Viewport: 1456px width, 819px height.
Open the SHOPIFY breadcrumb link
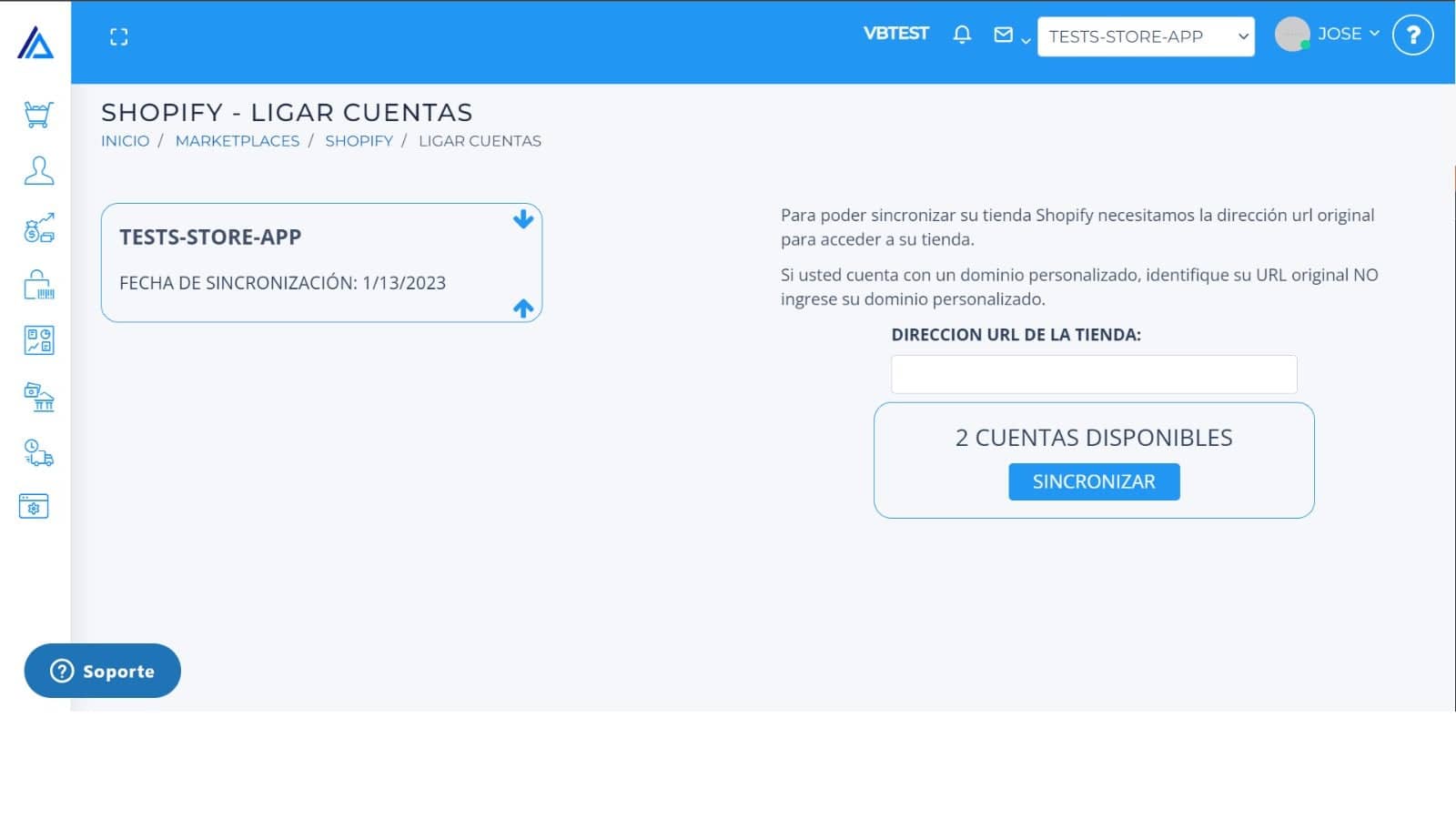(x=359, y=141)
